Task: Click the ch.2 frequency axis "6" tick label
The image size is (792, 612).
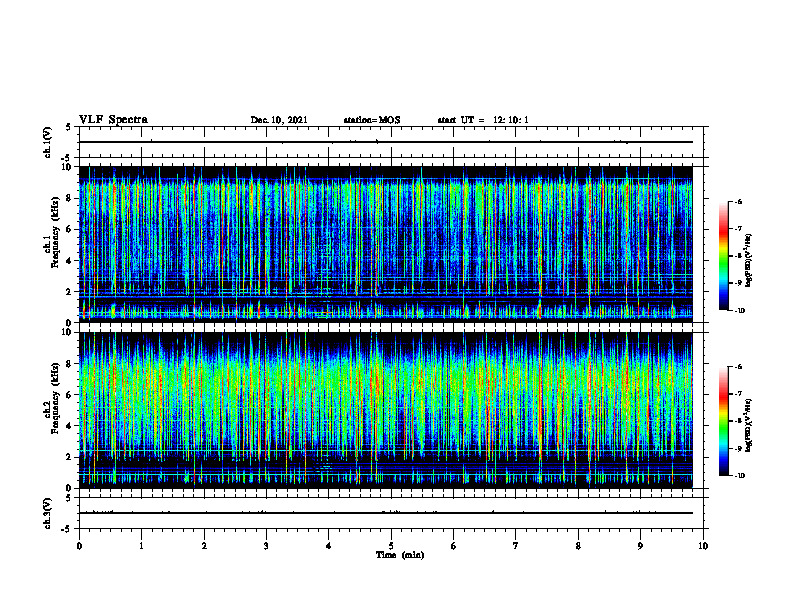Action: 69,395
